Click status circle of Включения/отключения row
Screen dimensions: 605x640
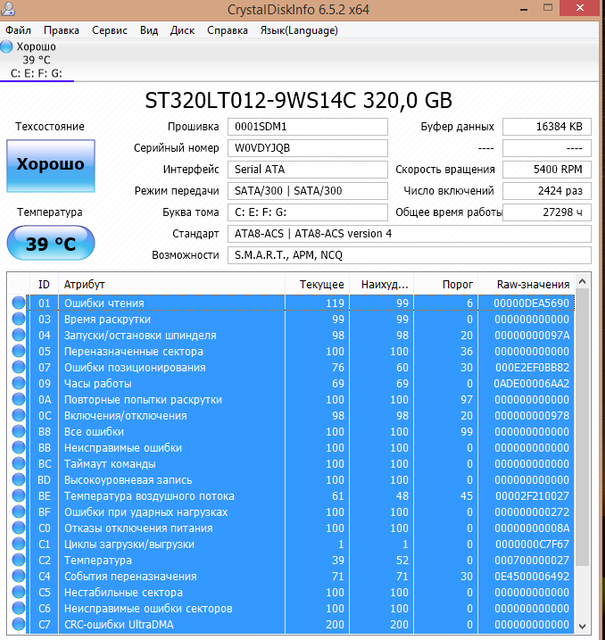18,416
